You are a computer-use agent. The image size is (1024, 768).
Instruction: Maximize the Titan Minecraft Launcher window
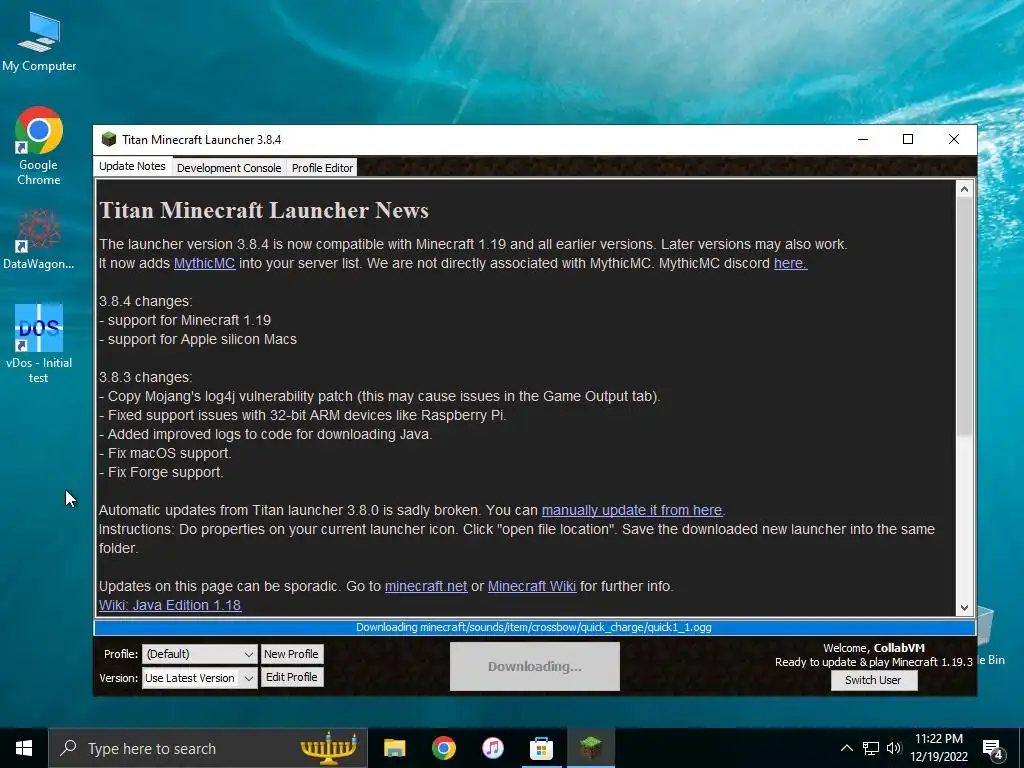coord(908,139)
